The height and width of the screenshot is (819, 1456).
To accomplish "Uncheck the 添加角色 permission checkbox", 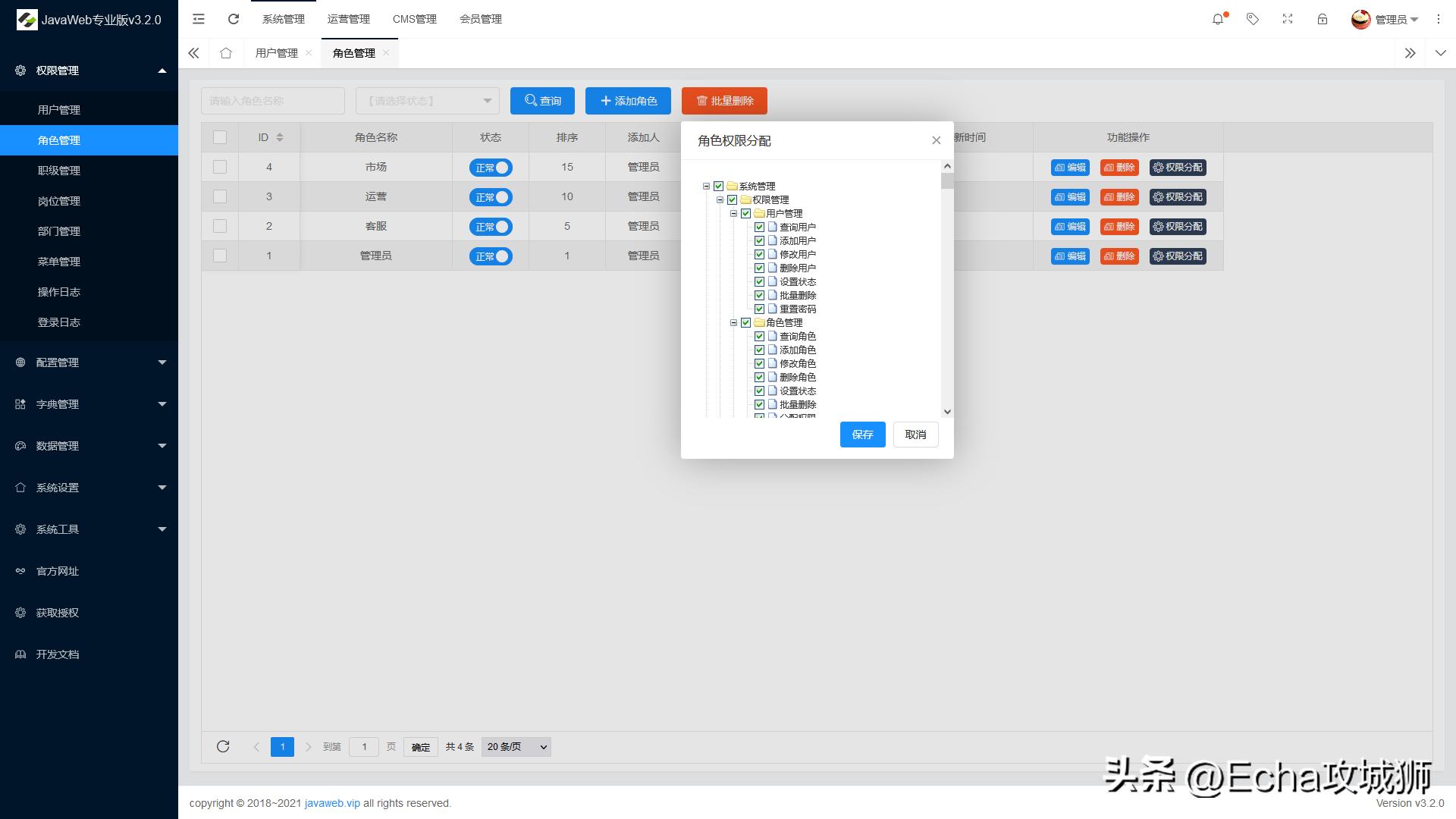I will [x=759, y=350].
